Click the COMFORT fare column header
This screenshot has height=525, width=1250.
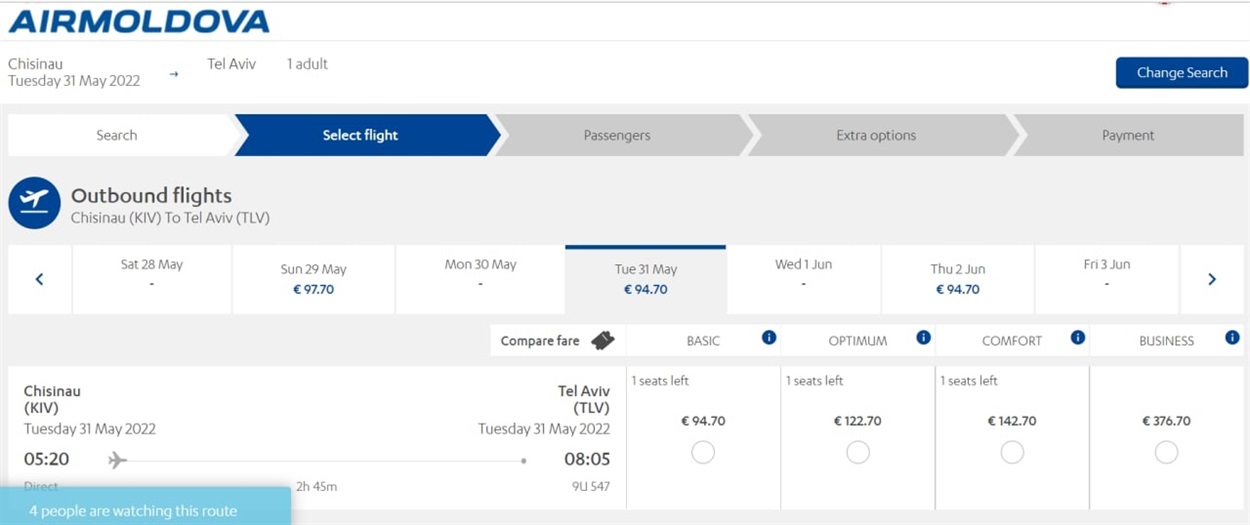click(1012, 341)
